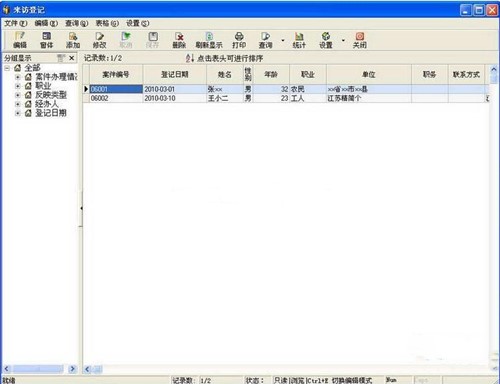Open the 文件 menu
This screenshot has width=500, height=384.
point(15,23)
